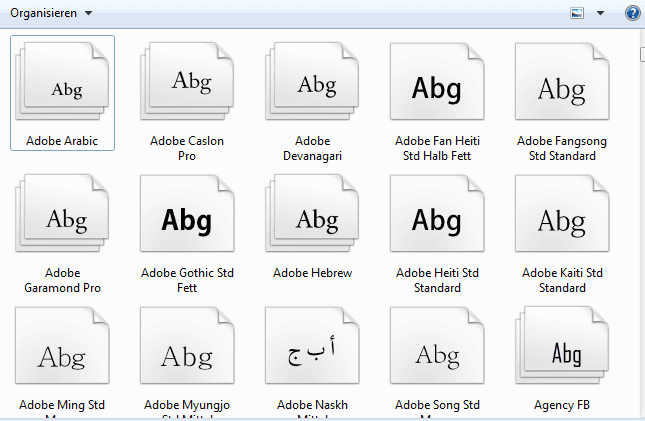Click the 'Adobe Naskh' label text
645x421 pixels.
[x=312, y=405]
